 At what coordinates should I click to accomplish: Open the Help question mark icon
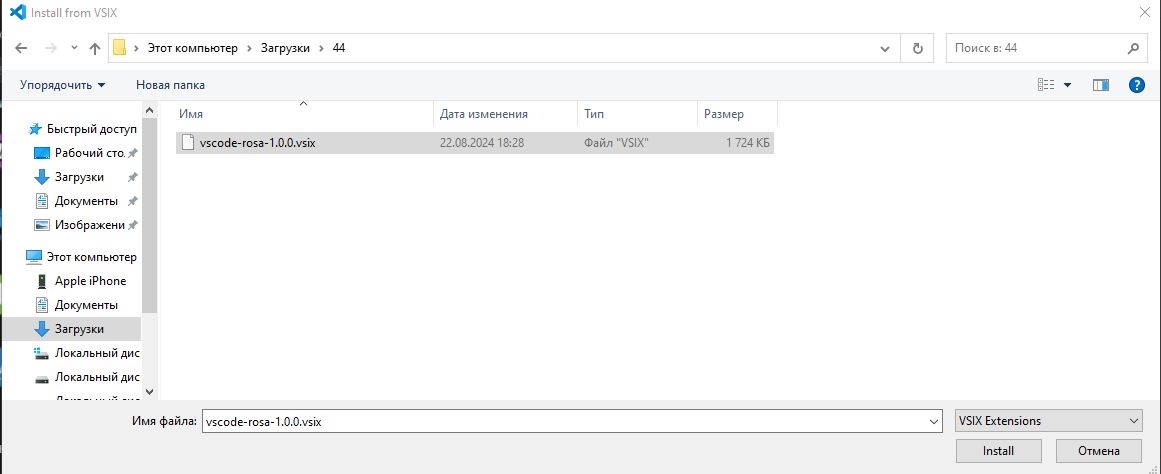pos(1136,85)
